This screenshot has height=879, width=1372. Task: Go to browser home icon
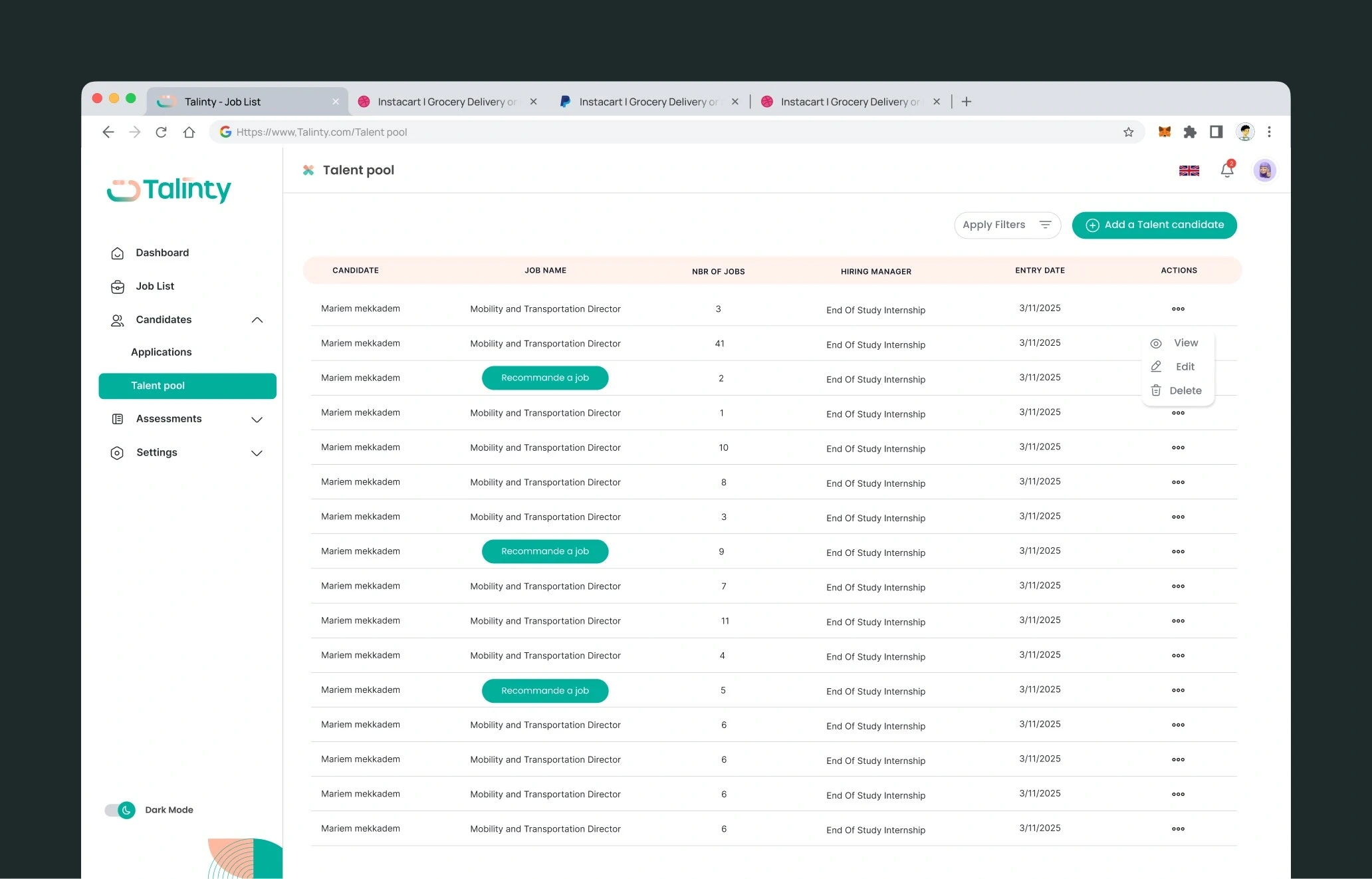click(189, 132)
